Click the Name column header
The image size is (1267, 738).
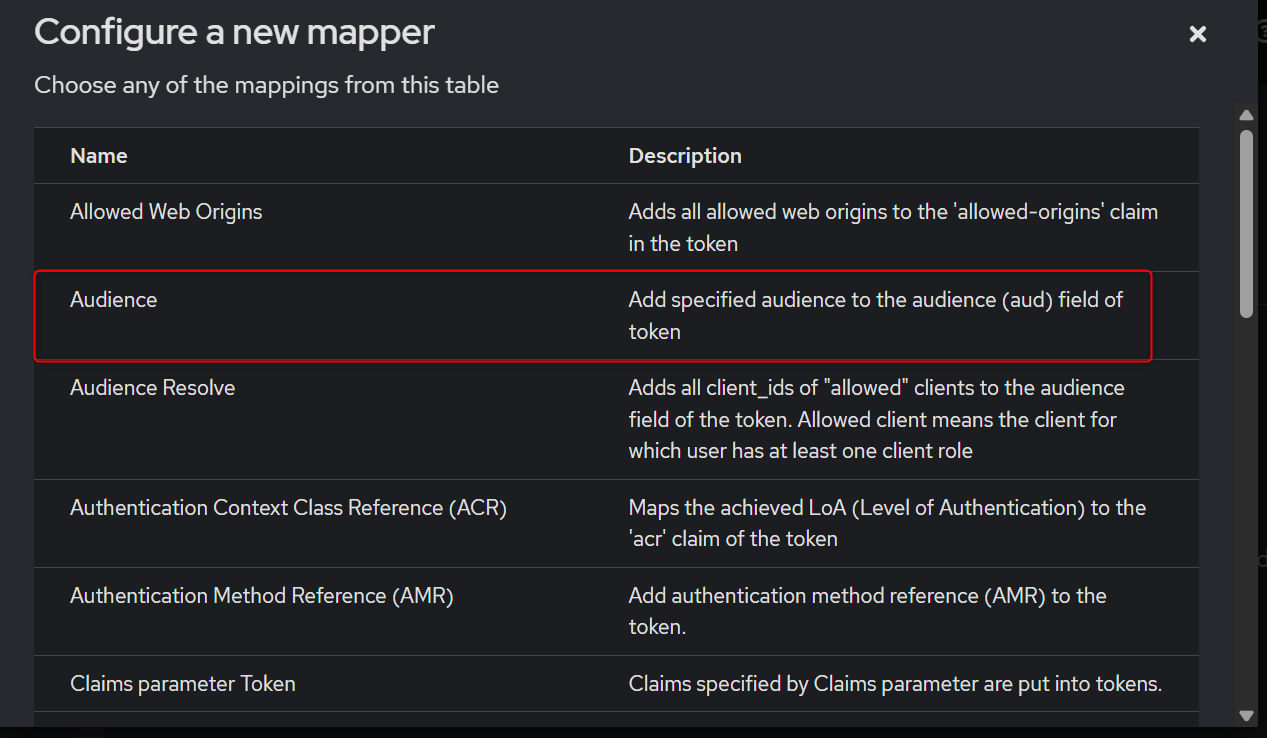[99, 156]
